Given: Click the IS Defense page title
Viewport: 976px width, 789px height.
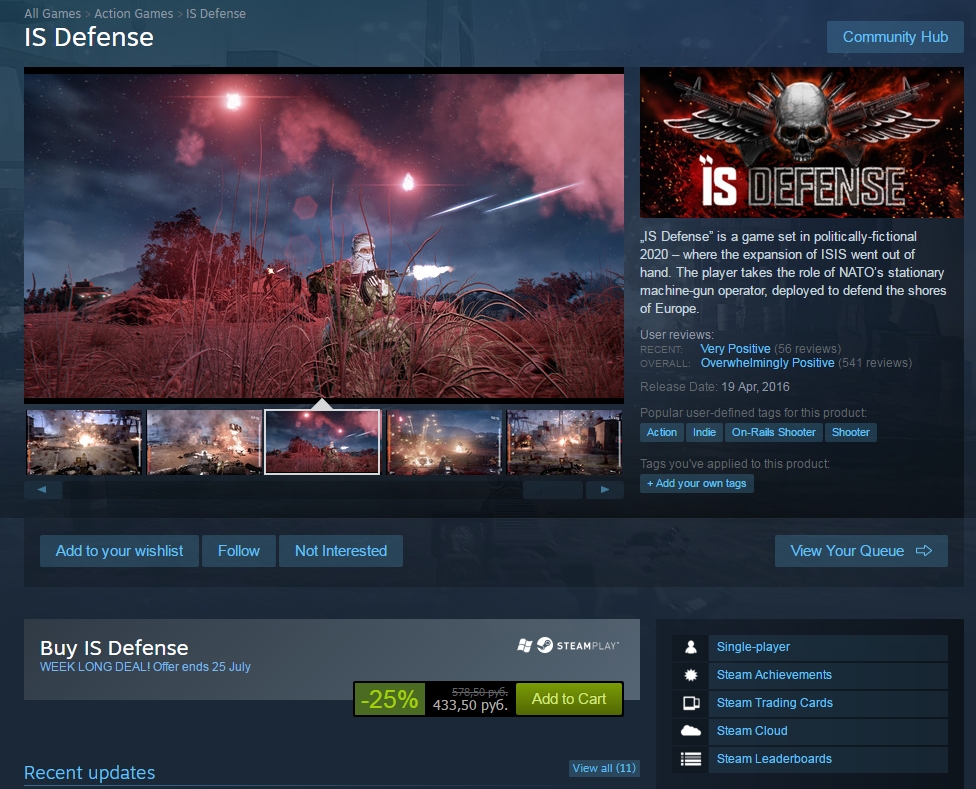Looking at the screenshot, I should coord(89,37).
